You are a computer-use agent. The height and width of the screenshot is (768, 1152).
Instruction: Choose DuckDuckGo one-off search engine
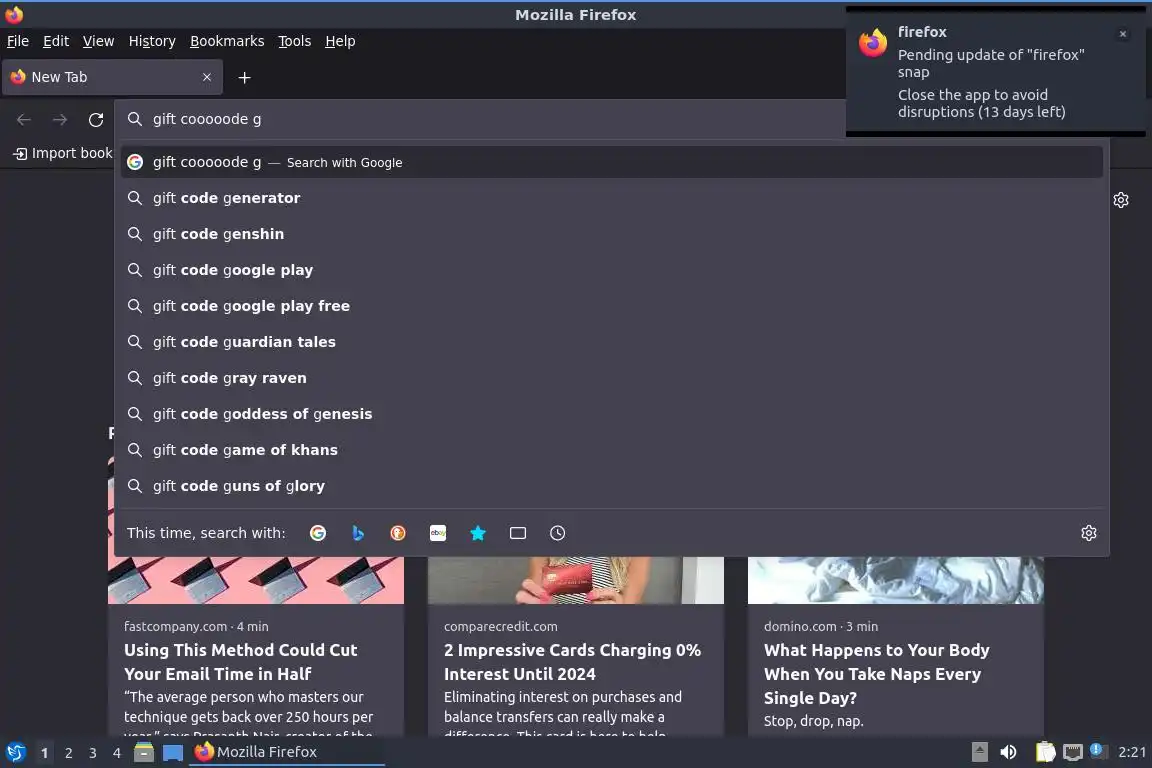pyautogui.click(x=397, y=533)
